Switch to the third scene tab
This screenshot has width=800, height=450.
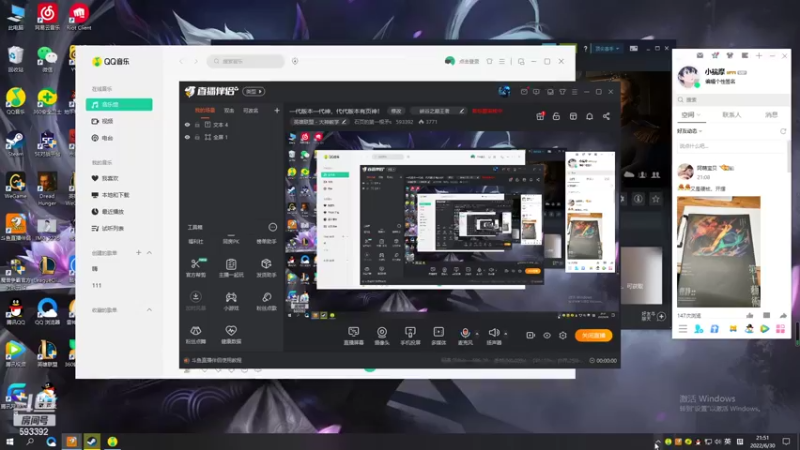[251, 110]
